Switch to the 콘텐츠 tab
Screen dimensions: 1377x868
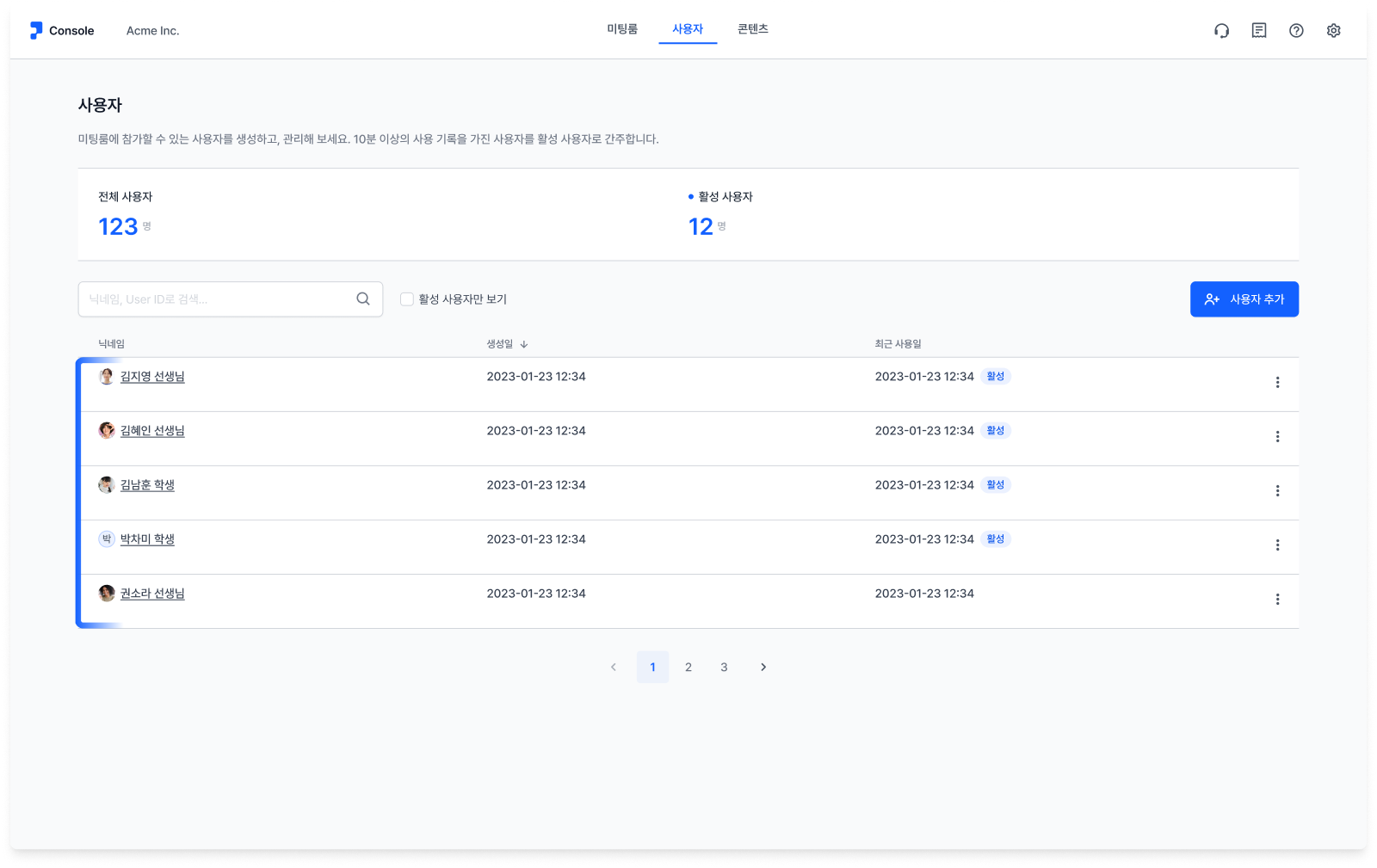(753, 29)
